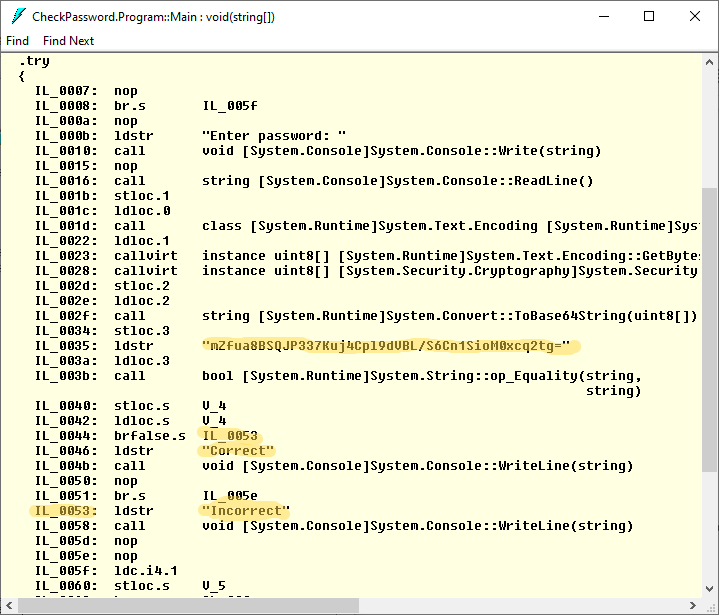The width and height of the screenshot is (719, 615).
Task: Click the IL_005f branch target
Action: click(230, 106)
